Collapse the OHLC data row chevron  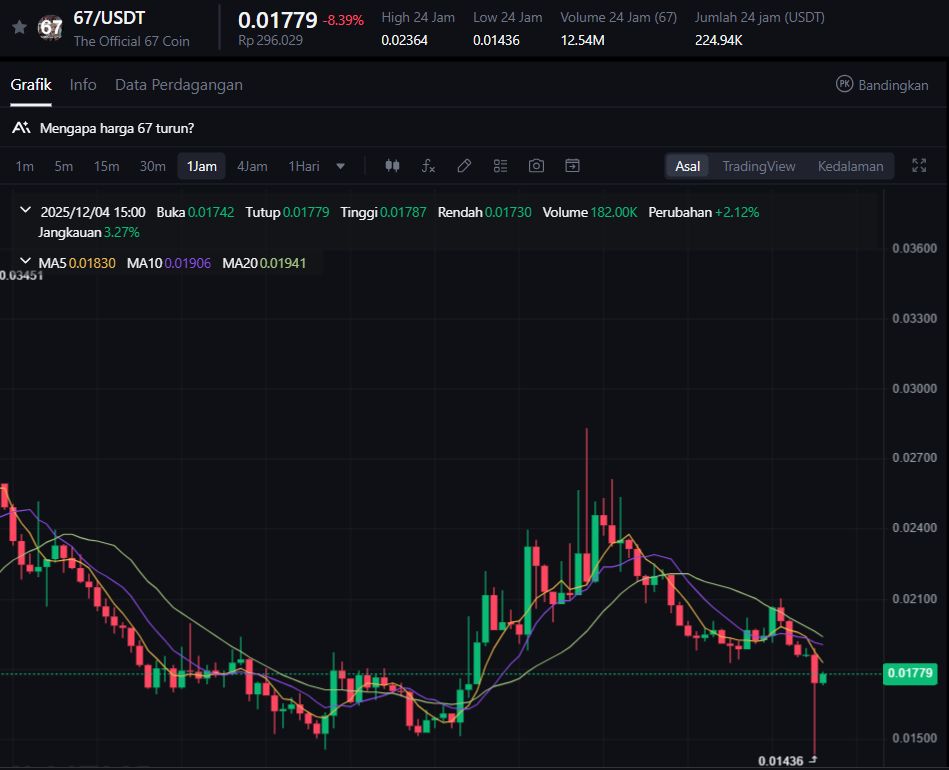26,212
